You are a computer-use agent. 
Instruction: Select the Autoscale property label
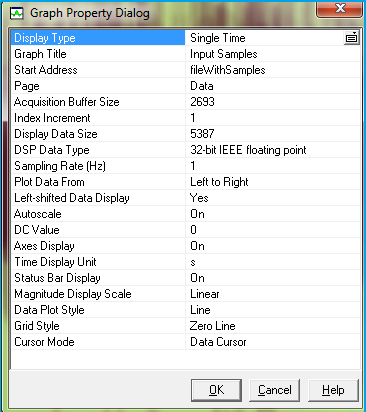(38, 214)
